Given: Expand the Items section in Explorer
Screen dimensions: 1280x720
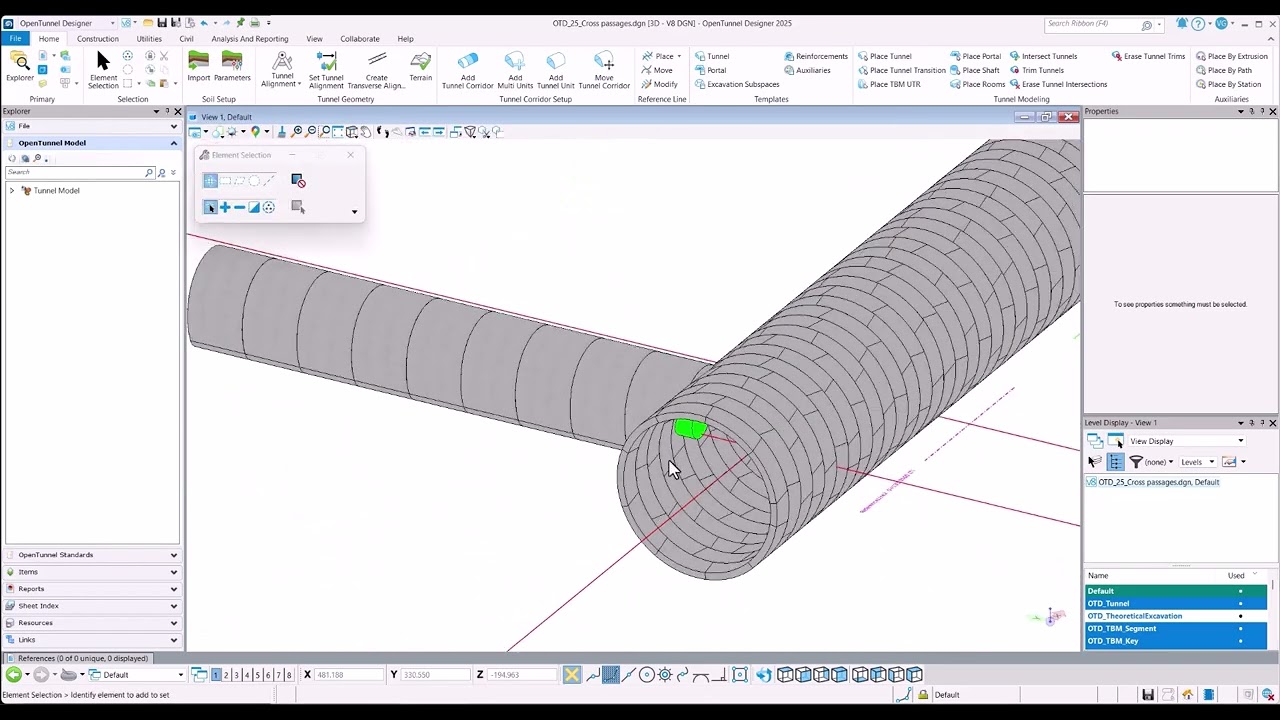Looking at the screenshot, I should (91, 572).
